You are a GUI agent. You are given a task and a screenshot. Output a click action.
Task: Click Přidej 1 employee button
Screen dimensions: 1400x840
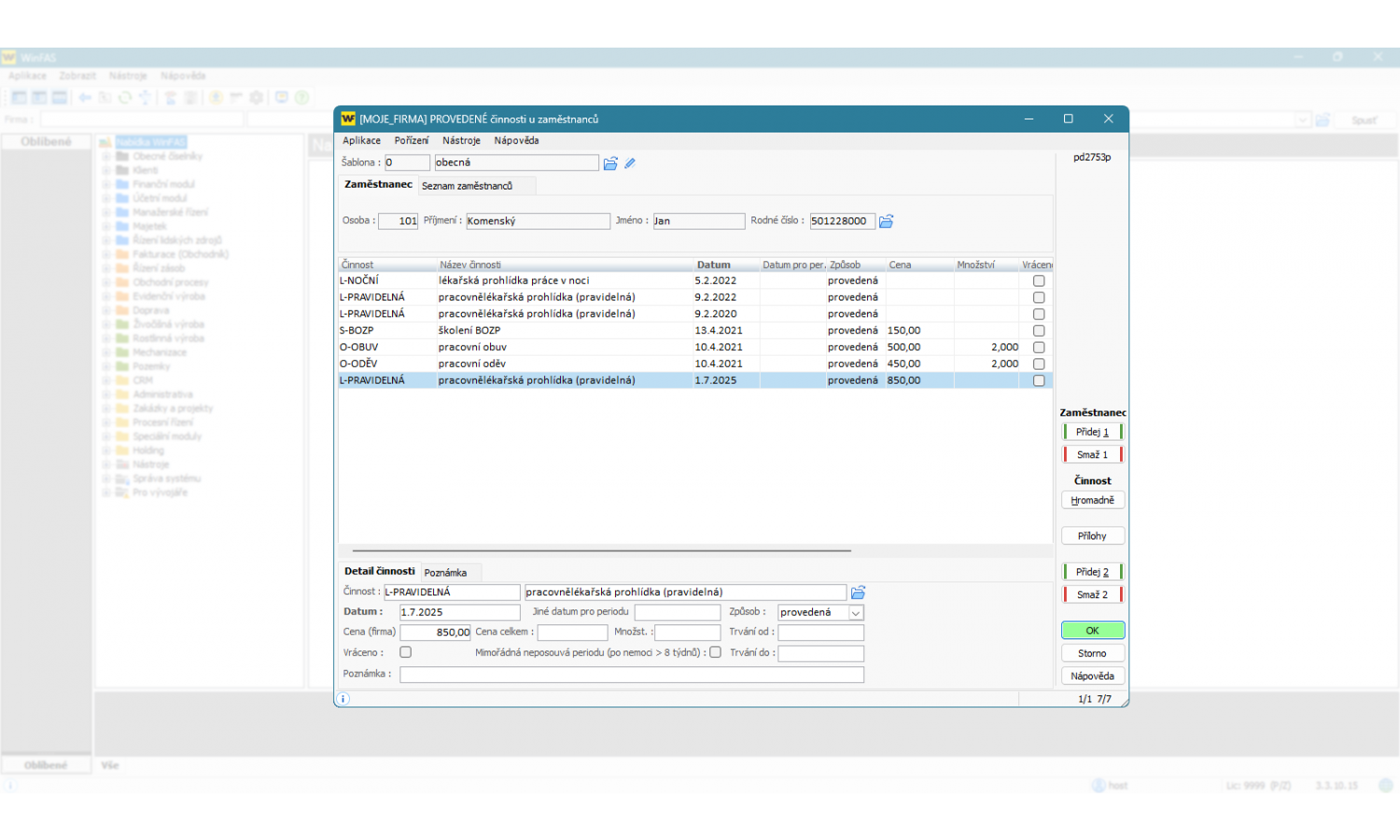point(1093,432)
